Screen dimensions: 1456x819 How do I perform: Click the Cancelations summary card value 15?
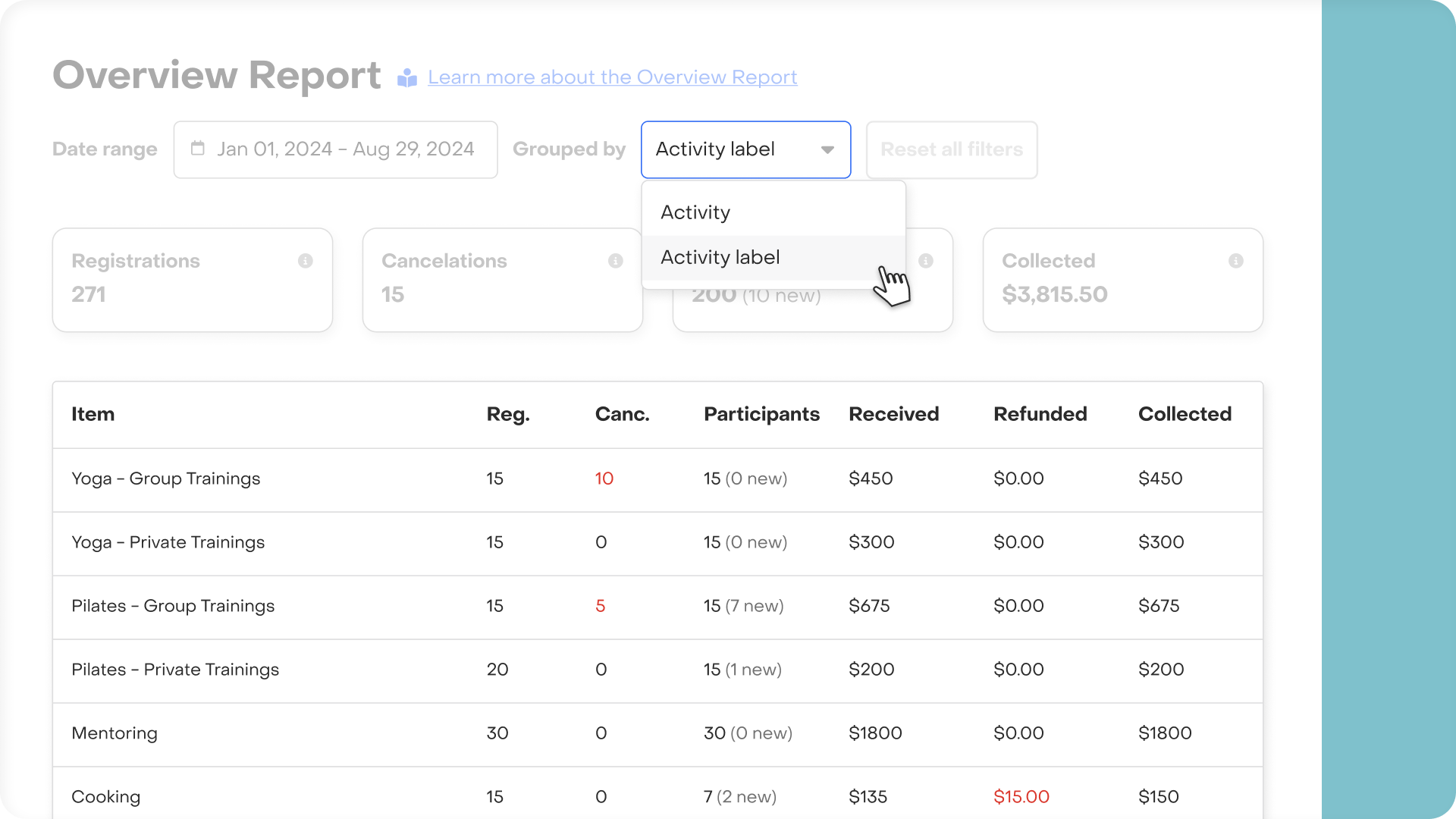393,294
